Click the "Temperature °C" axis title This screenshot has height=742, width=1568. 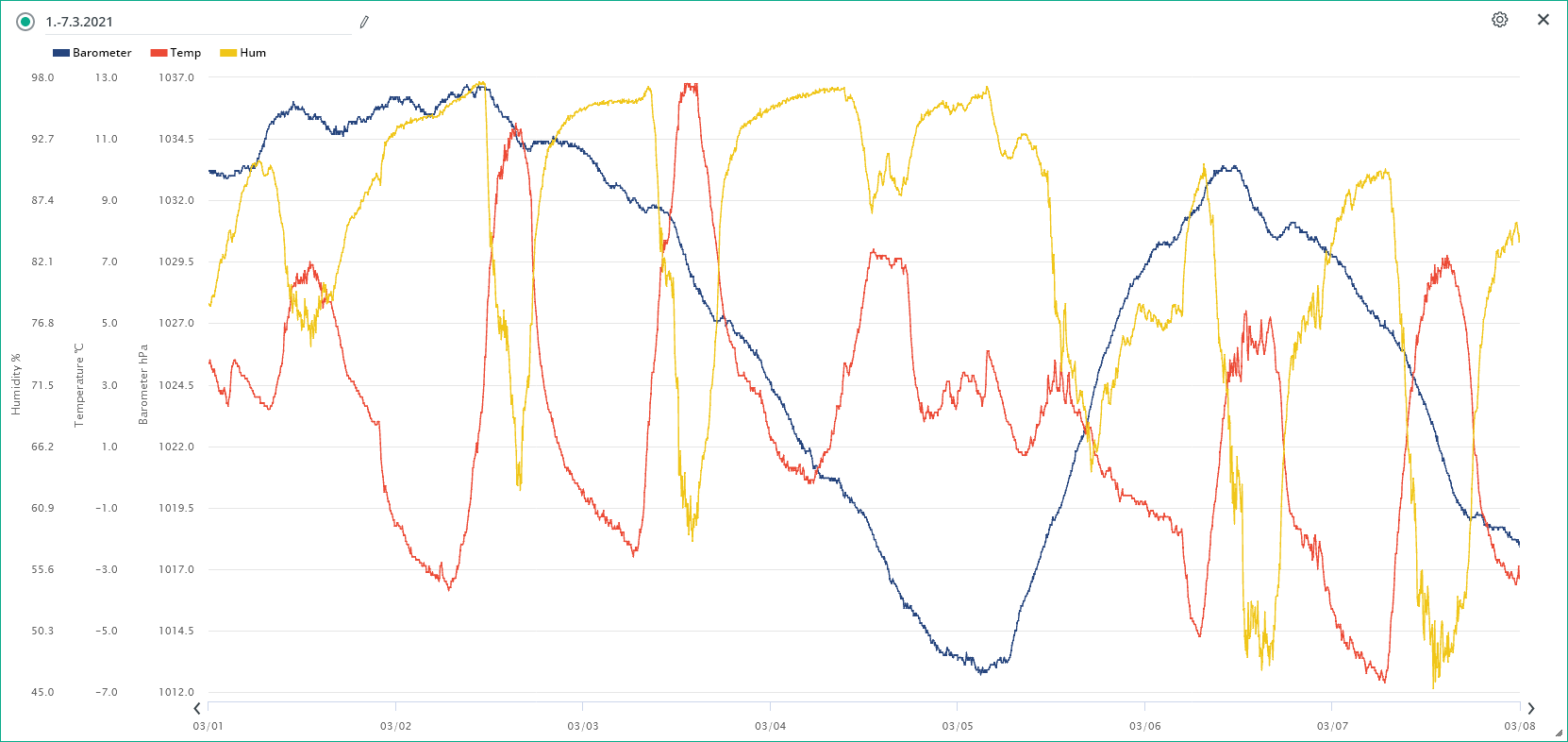[x=79, y=384]
